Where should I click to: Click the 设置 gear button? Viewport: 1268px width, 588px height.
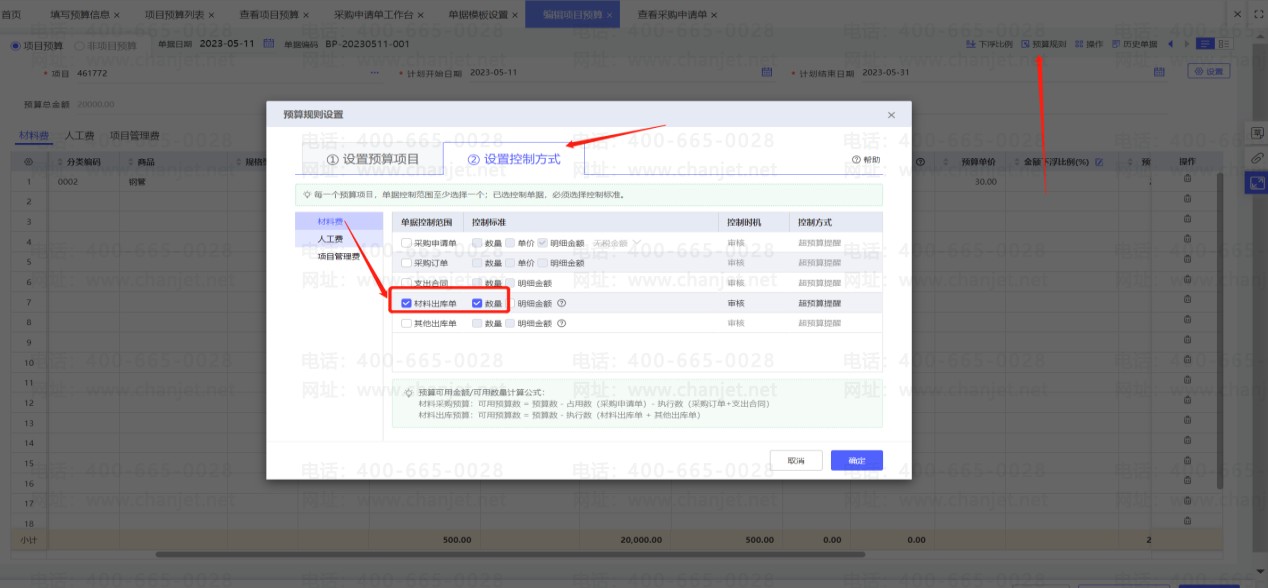click(x=1209, y=71)
